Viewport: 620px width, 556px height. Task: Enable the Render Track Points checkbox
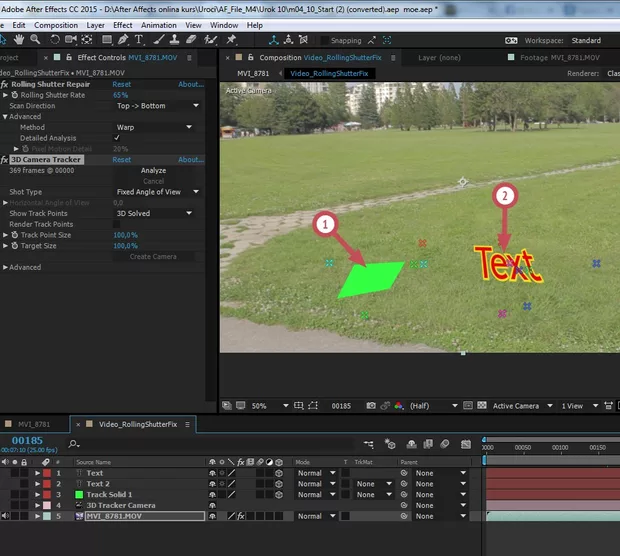click(118, 224)
